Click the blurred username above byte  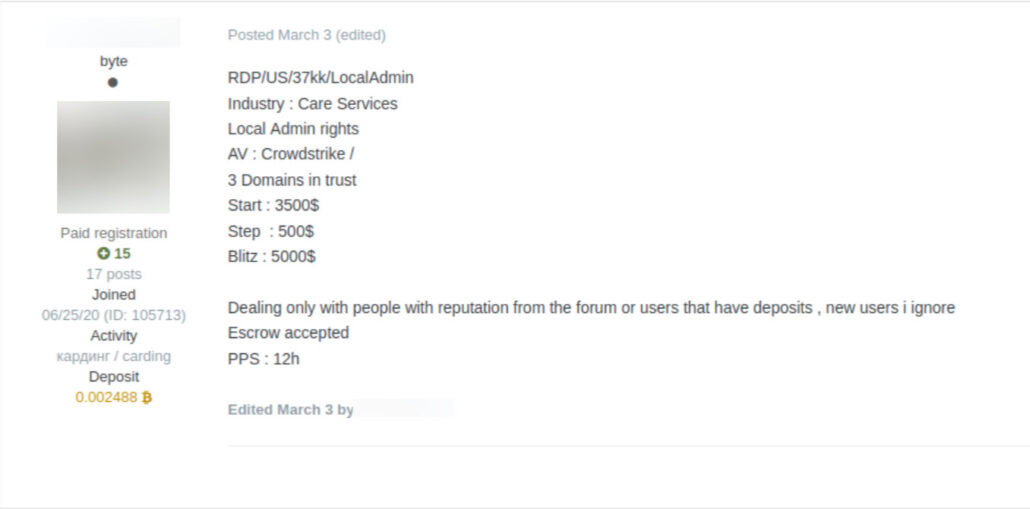[113, 33]
